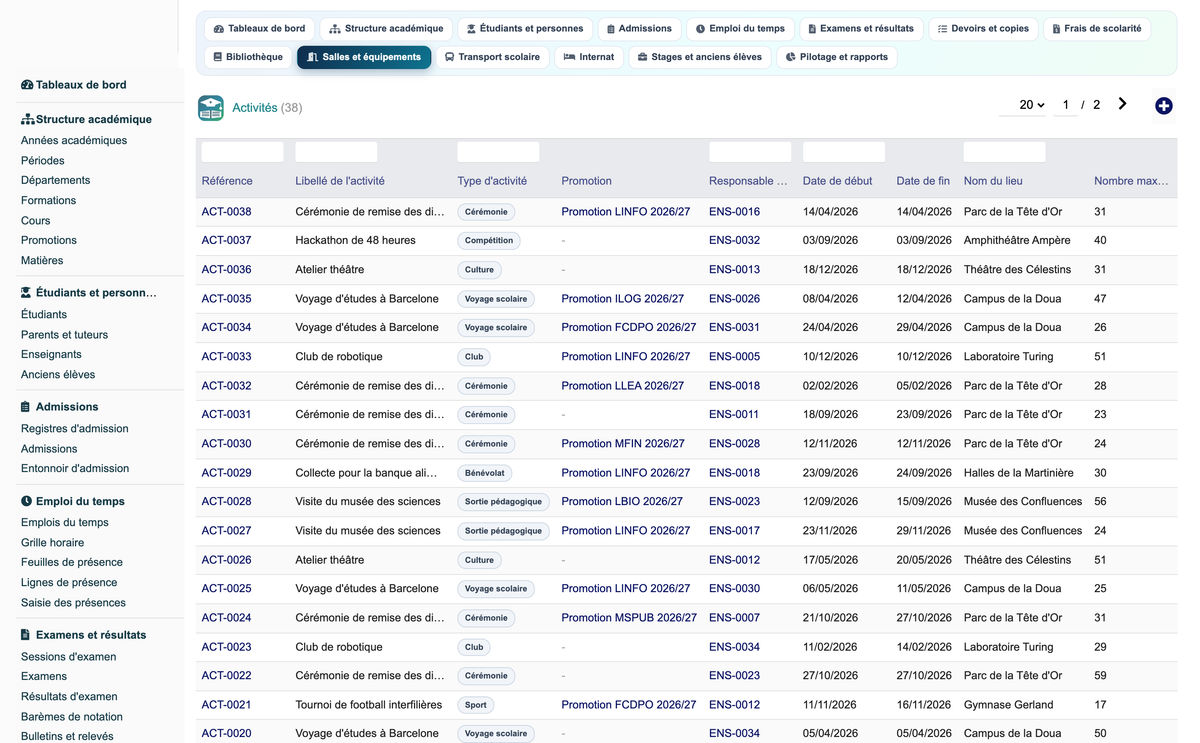The width and height of the screenshot is (1200, 743).
Task: Click Tournoi de football interfilières label
Action: (x=368, y=705)
